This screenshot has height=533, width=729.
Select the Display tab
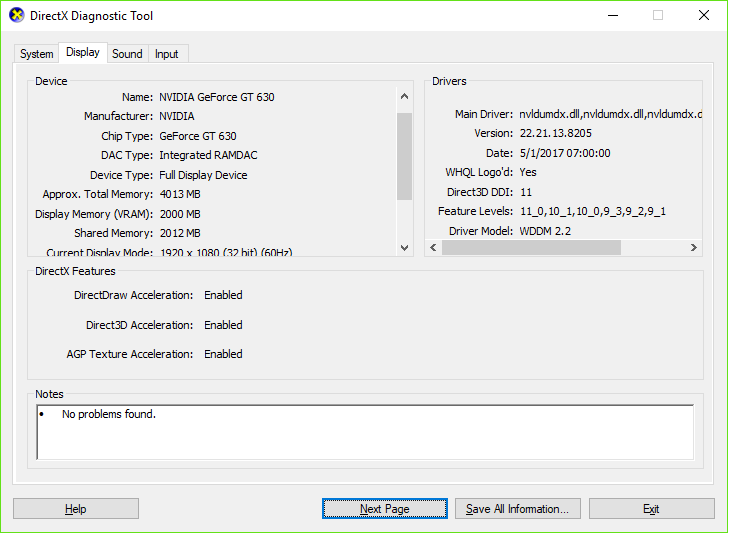82,53
